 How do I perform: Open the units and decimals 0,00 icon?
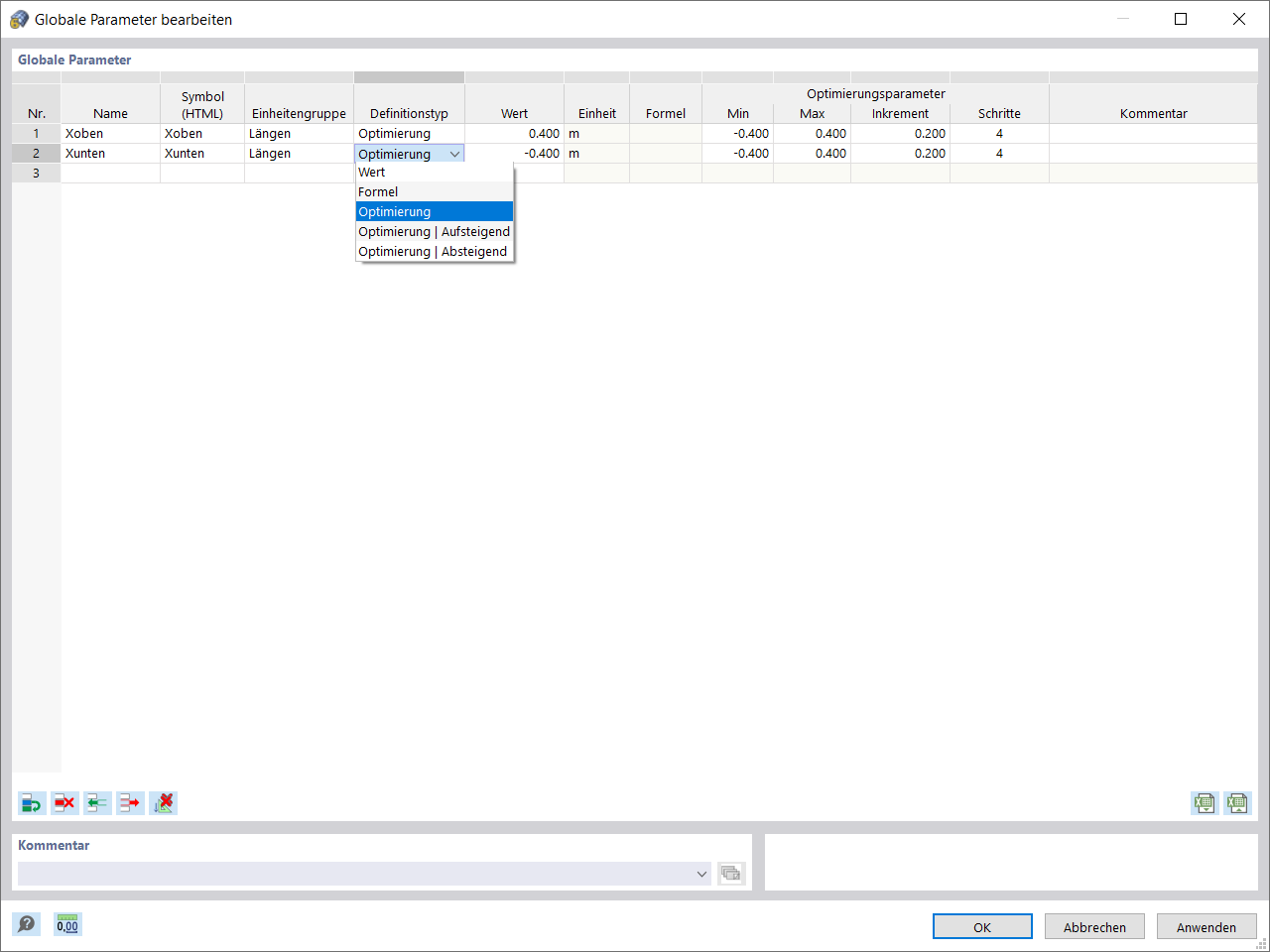point(67,924)
